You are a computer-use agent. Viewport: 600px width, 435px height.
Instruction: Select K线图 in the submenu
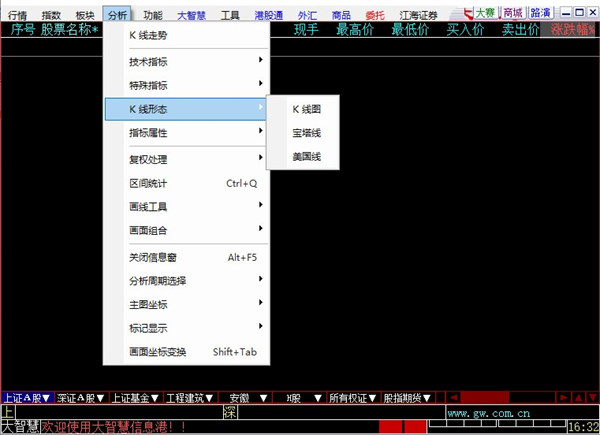pos(303,109)
